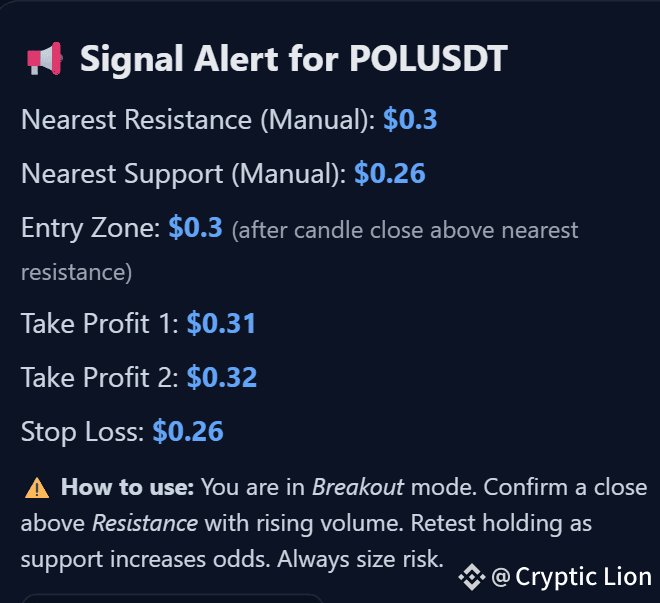Click the Nearest Support (Manual) label
This screenshot has width=660, height=603.
[x=184, y=174]
